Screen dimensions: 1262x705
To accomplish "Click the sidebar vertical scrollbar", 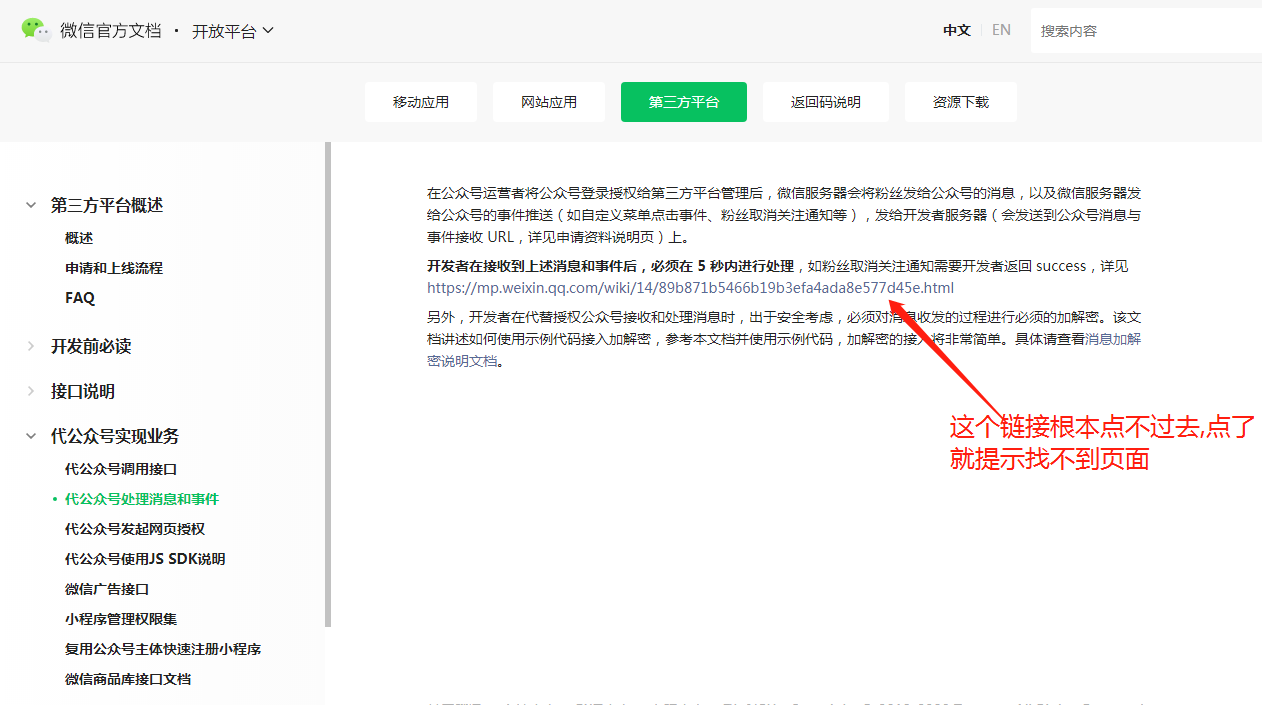I will click(328, 384).
